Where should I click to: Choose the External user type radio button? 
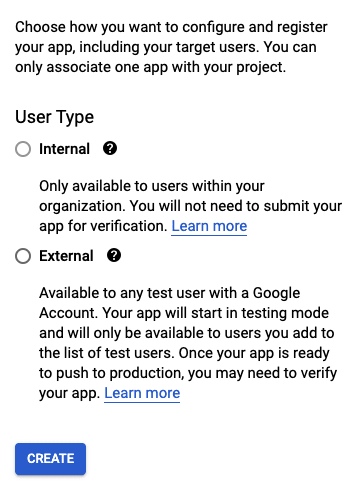click(x=23, y=256)
